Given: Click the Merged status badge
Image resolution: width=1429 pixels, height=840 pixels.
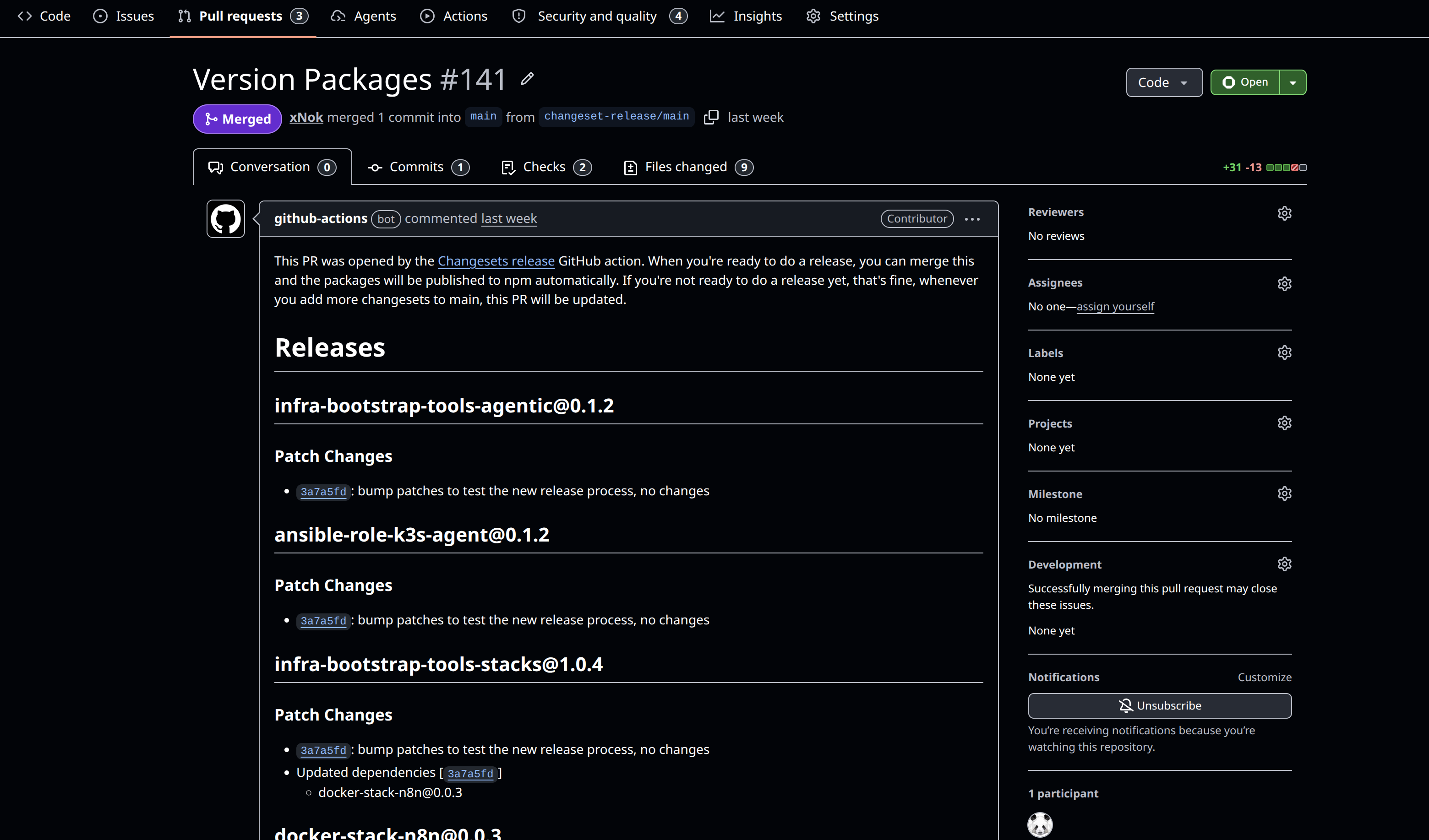Looking at the screenshot, I should click(238, 119).
